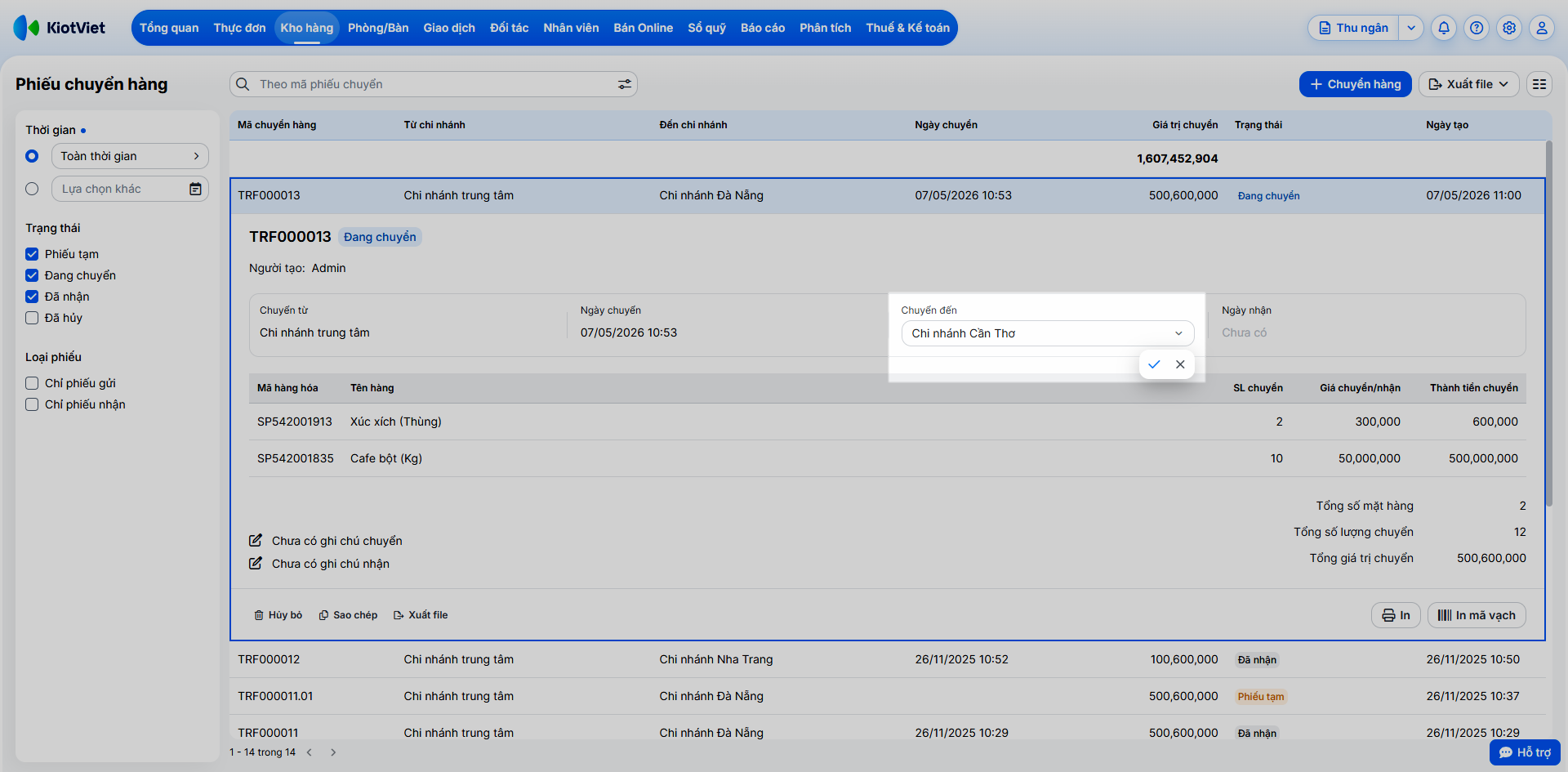The width and height of the screenshot is (1568, 772).
Task: Open the settings gear icon
Action: 1509,28
